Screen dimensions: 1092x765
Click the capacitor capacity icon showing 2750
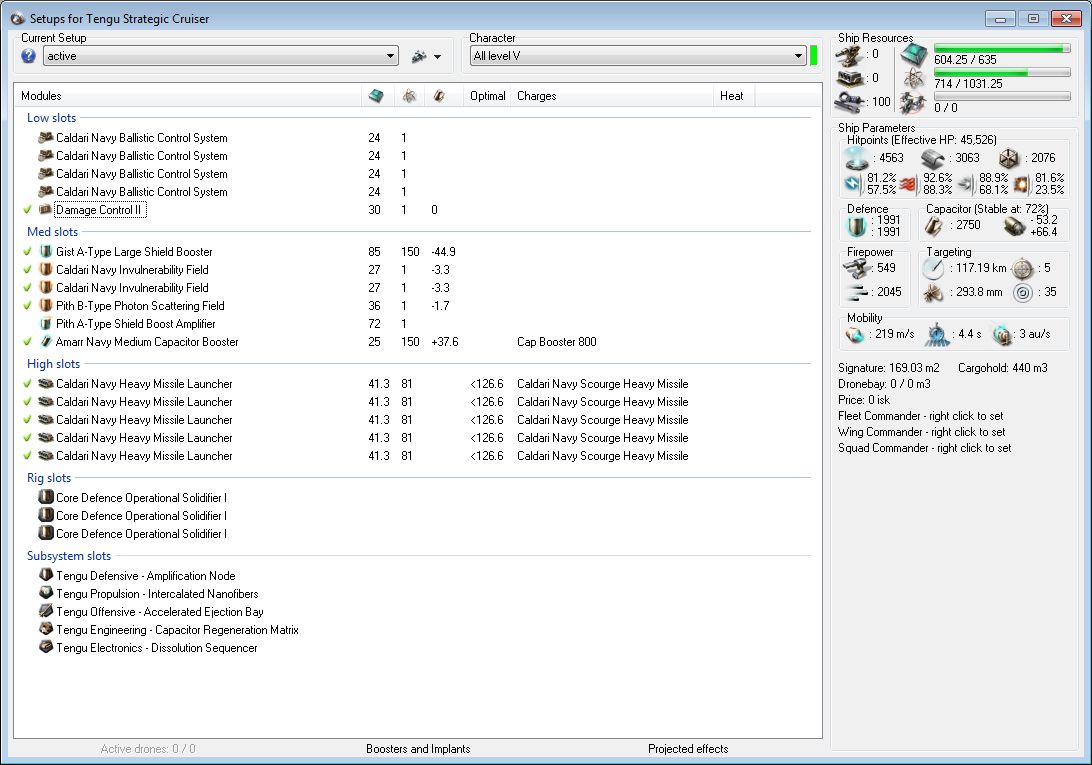[x=934, y=226]
